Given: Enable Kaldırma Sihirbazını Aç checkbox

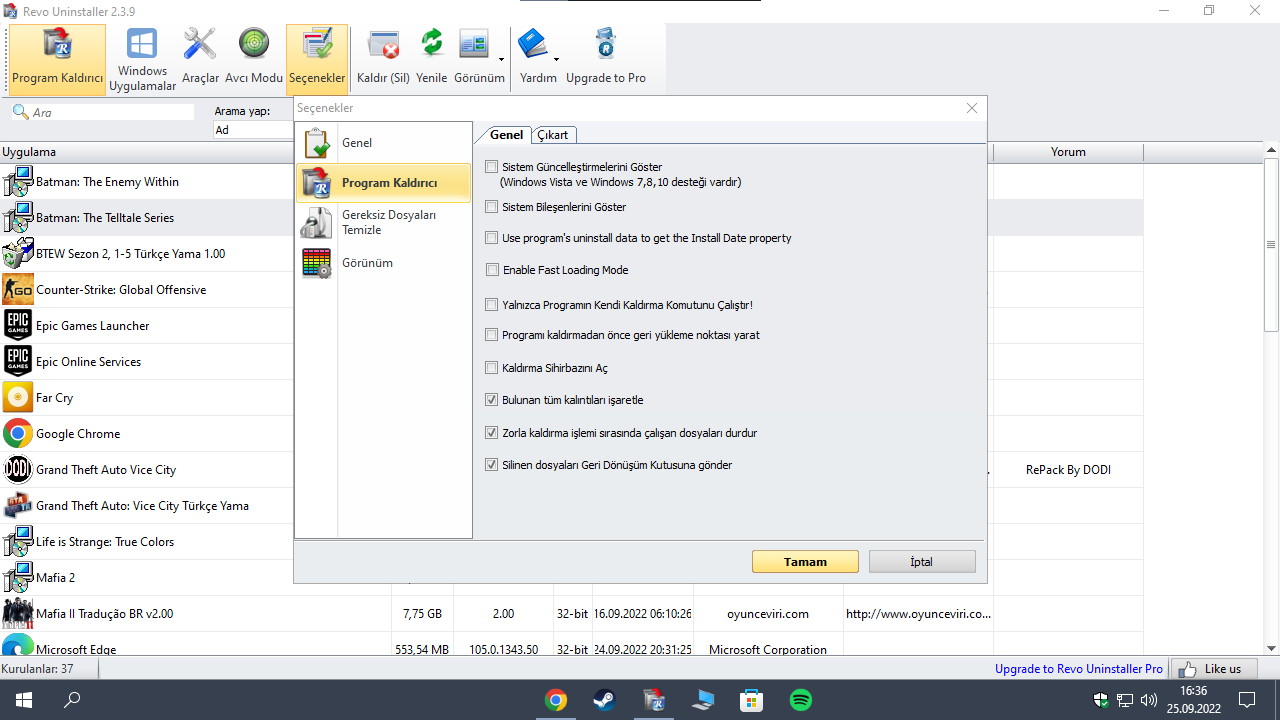Looking at the screenshot, I should point(491,368).
